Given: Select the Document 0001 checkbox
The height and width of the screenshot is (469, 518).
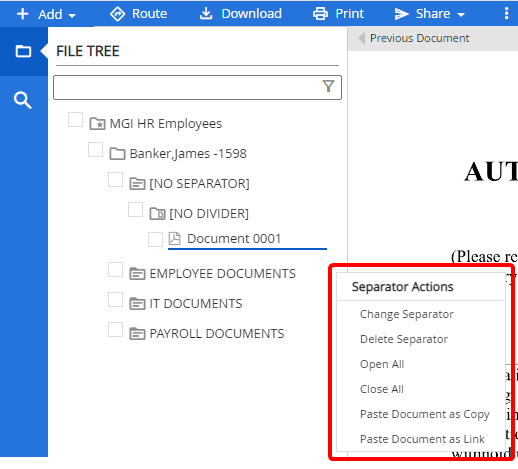Looking at the screenshot, I should pyautogui.click(x=155, y=239).
